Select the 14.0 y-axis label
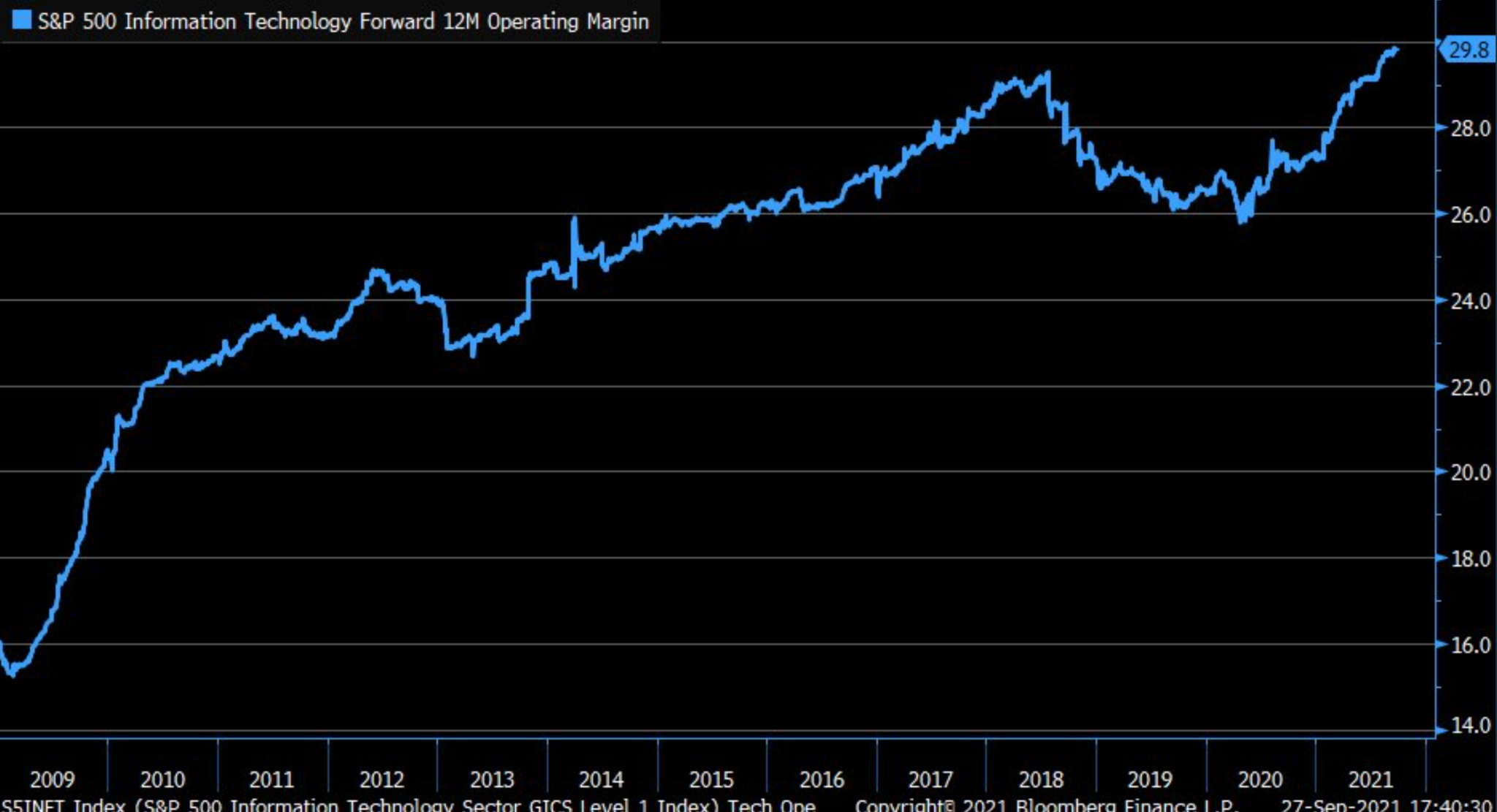 click(x=1470, y=726)
